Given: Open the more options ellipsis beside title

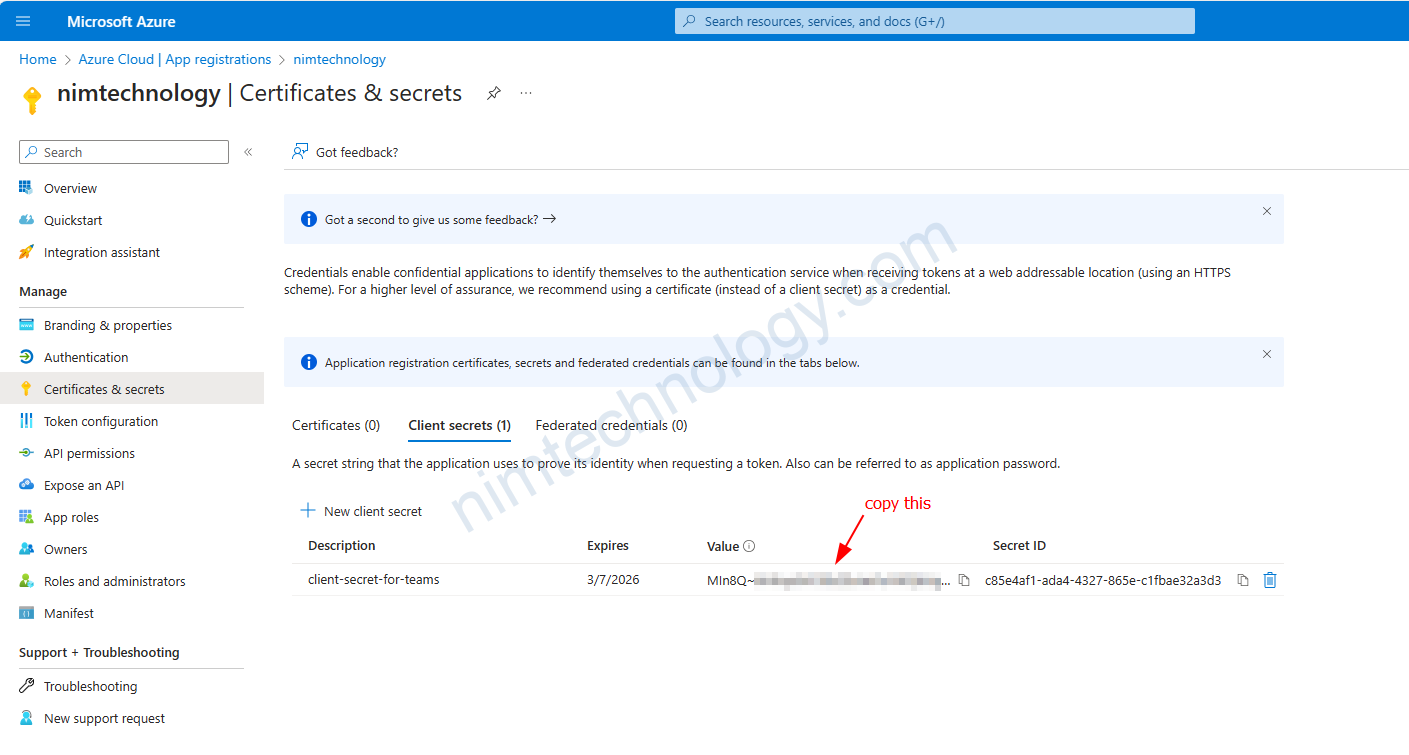Looking at the screenshot, I should click(x=526, y=93).
